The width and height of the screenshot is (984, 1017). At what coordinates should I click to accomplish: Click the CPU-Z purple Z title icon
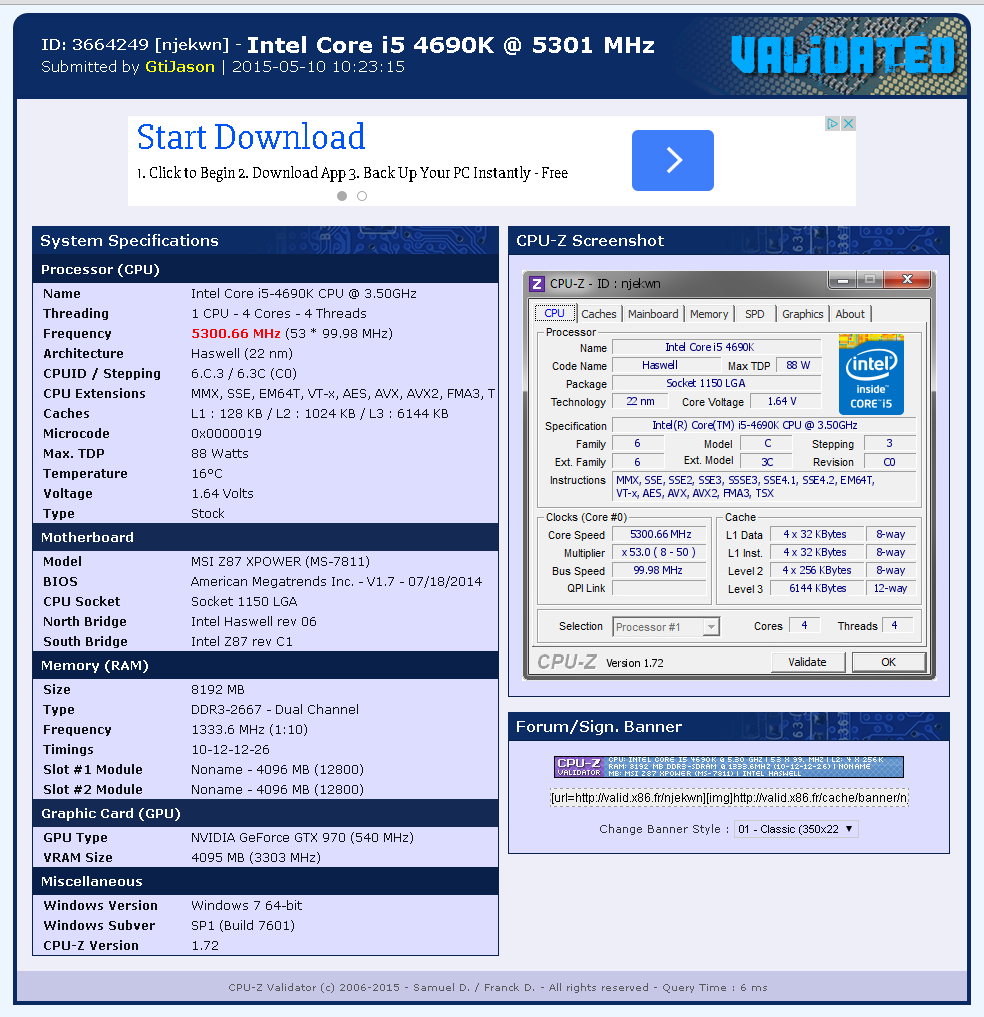(x=536, y=283)
